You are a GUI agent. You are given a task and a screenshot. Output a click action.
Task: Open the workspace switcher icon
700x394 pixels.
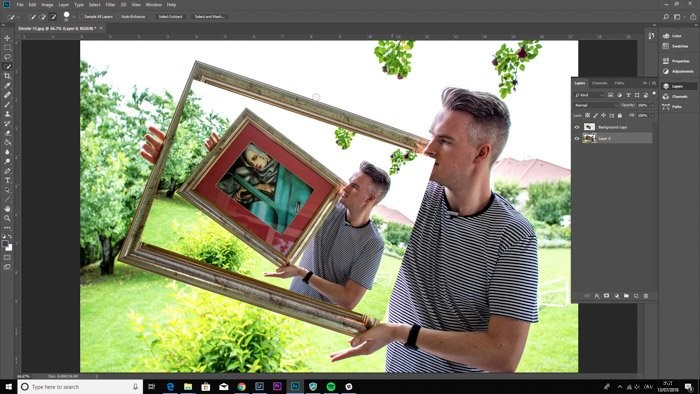(x=677, y=17)
